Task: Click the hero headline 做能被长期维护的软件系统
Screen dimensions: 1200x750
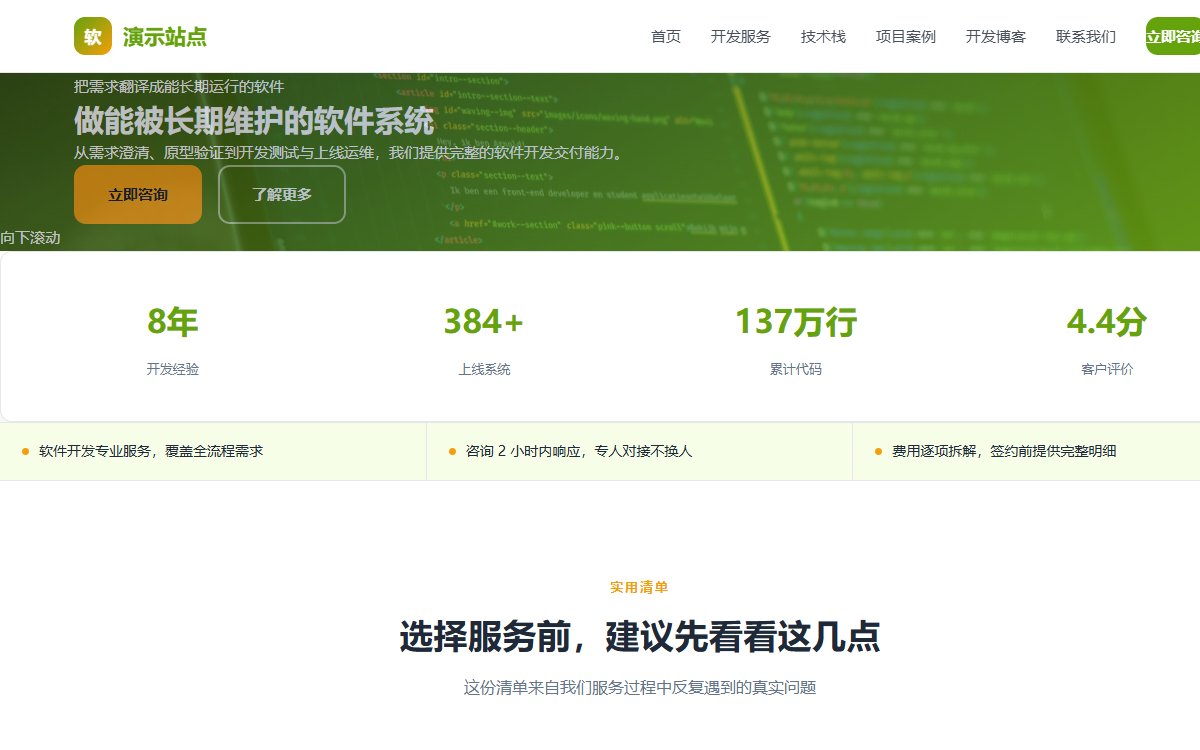Action: click(x=254, y=121)
